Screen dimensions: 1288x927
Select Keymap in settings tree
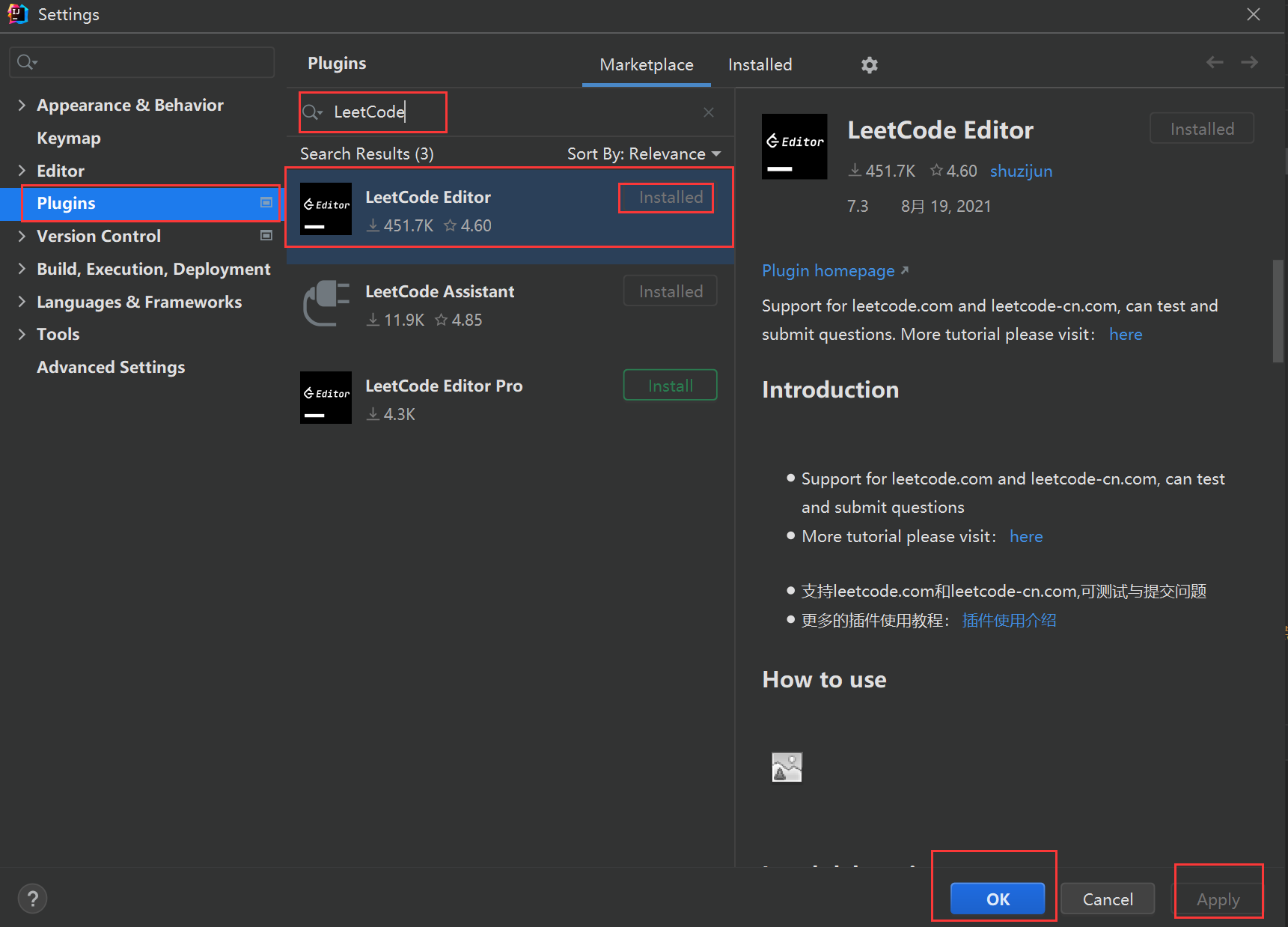[x=68, y=139]
